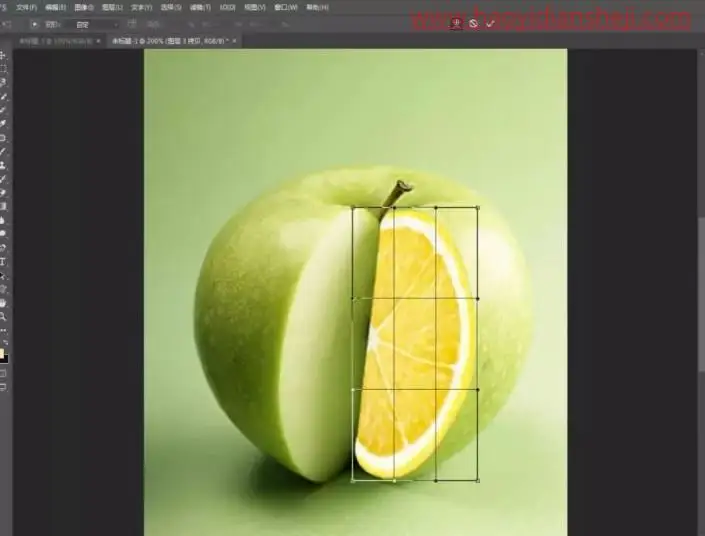Select the Rectangle shape tool
This screenshot has width=705, height=536.
[x=3, y=289]
